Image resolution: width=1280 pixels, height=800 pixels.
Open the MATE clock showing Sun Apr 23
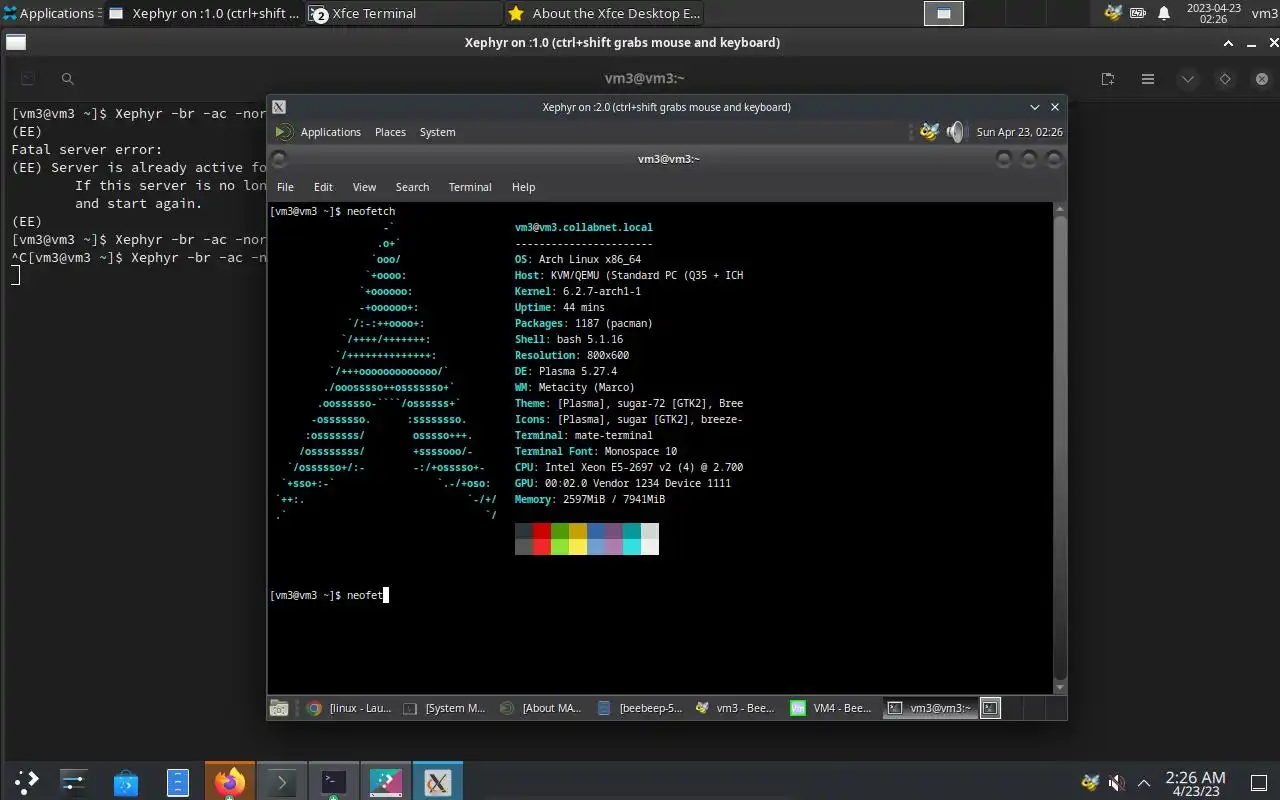[x=1019, y=132]
